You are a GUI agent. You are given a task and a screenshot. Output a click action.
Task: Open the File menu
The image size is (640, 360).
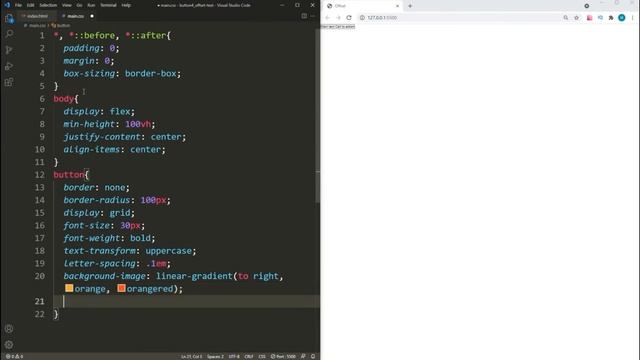point(18,5)
